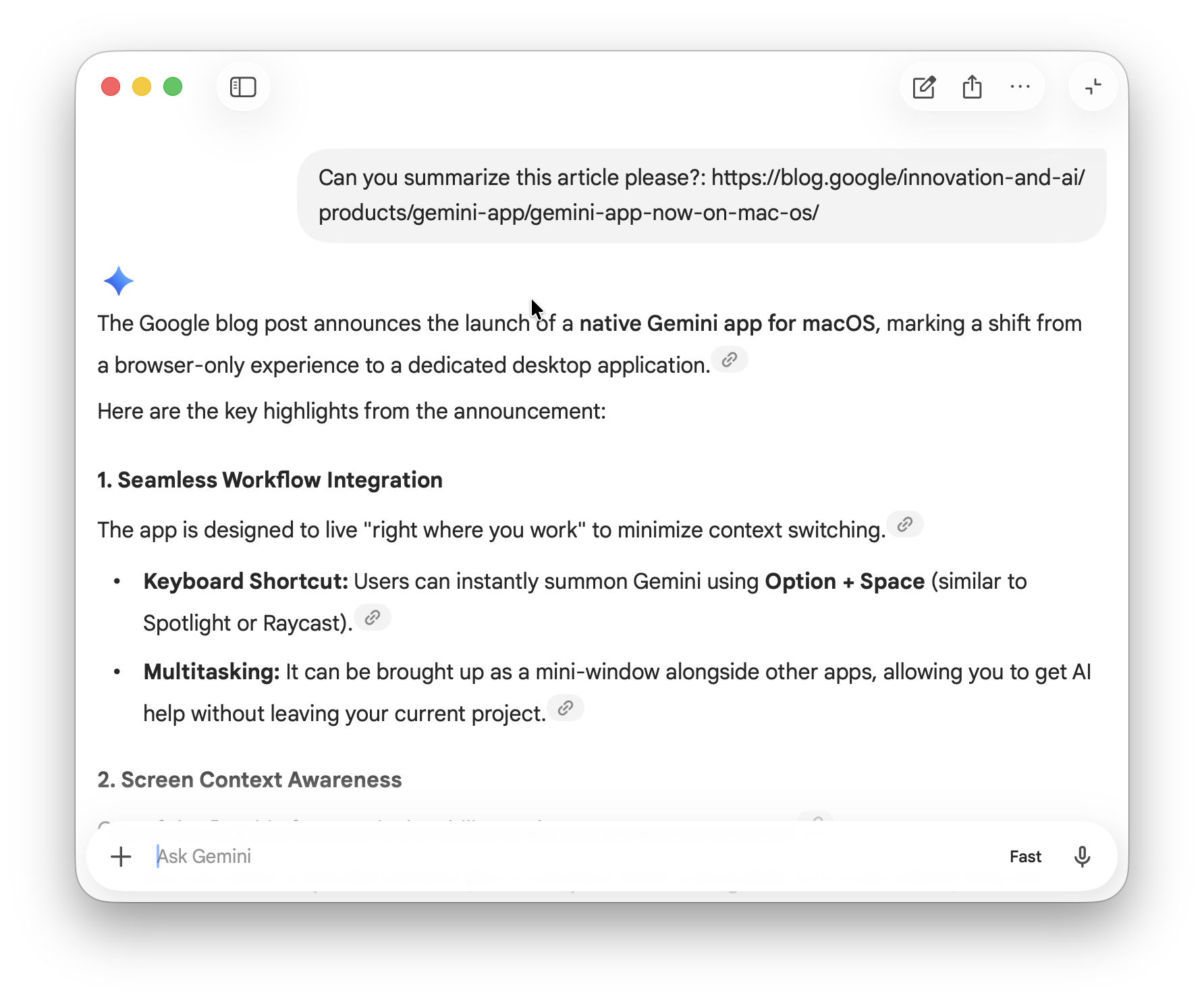
Task: Open source link after 'dedicated desktop application'
Action: pos(730,360)
